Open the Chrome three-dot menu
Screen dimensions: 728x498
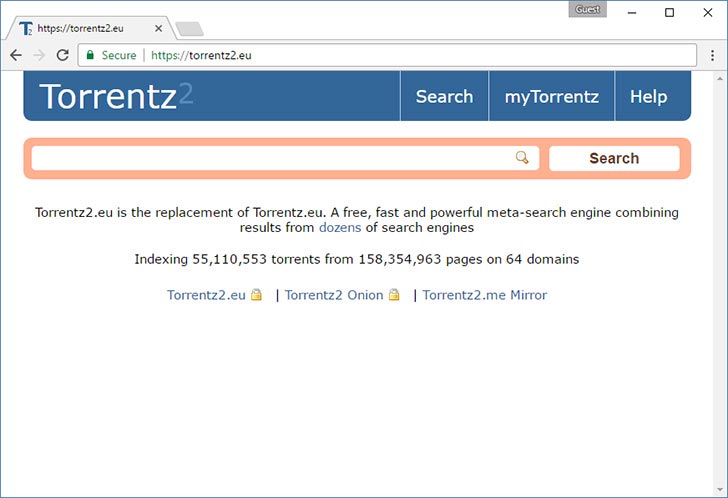pos(712,55)
